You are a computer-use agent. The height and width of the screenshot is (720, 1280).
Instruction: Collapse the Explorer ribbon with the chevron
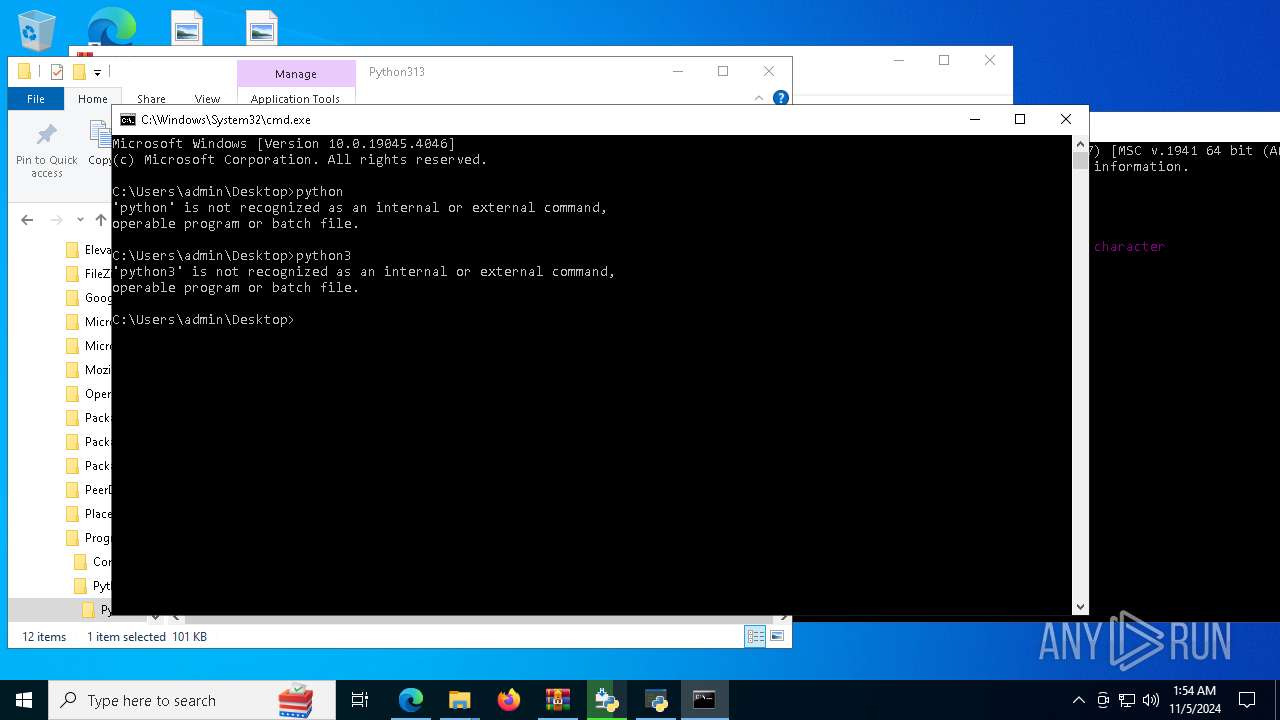click(x=759, y=98)
